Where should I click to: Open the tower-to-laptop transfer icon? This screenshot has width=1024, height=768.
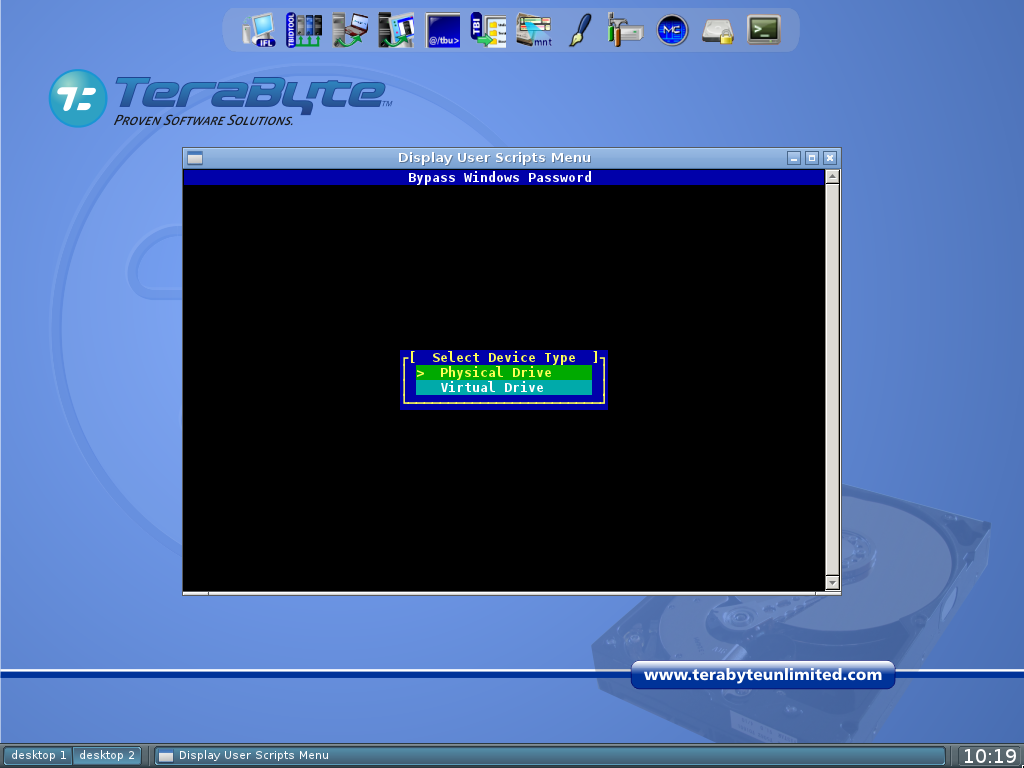(x=350, y=30)
